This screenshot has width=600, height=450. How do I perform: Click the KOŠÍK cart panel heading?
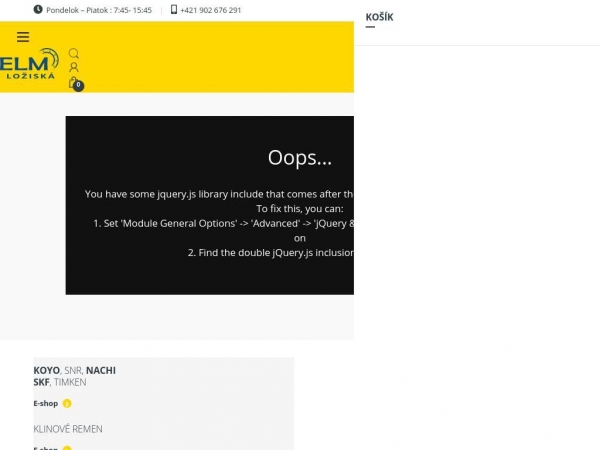pyautogui.click(x=379, y=17)
